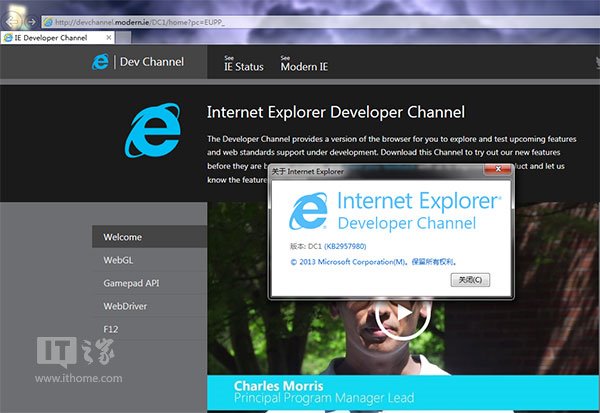The width and height of the screenshot is (600, 413).
Task: Select F12 in the sidebar menu
Action: [111, 329]
